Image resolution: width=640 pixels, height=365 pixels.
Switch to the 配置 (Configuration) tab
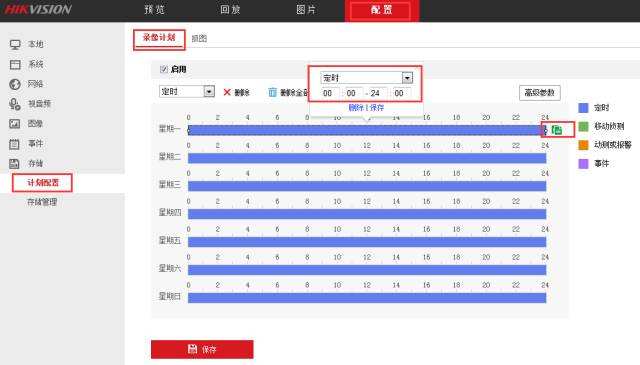(382, 10)
